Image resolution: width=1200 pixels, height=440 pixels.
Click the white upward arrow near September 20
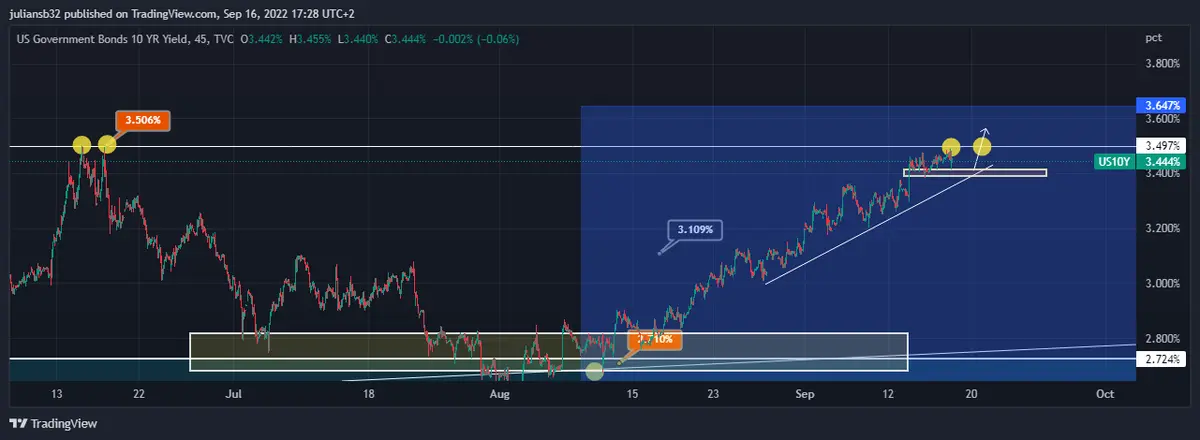(981, 134)
